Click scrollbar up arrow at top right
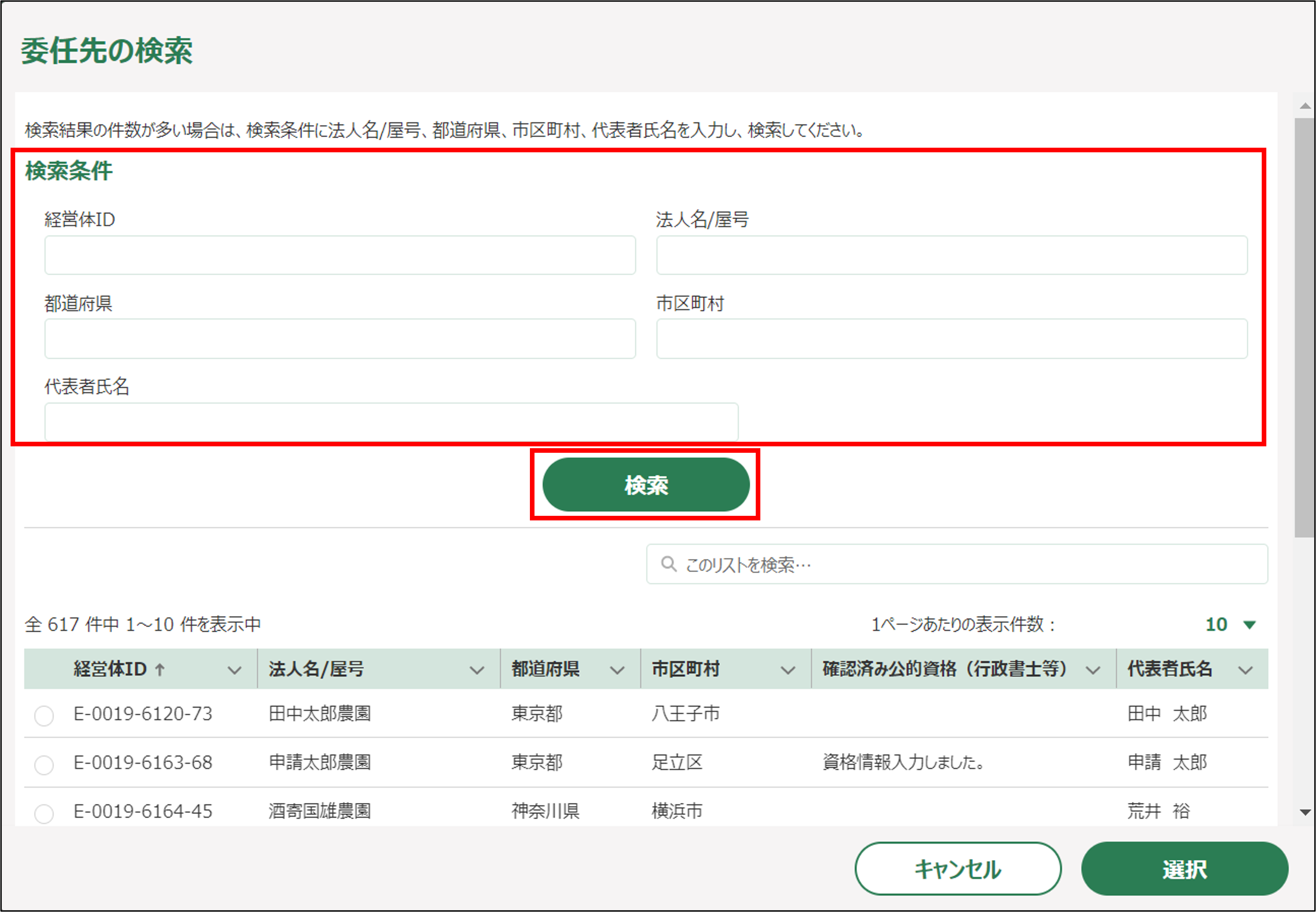Viewport: 1316px width, 912px height. tap(1305, 106)
